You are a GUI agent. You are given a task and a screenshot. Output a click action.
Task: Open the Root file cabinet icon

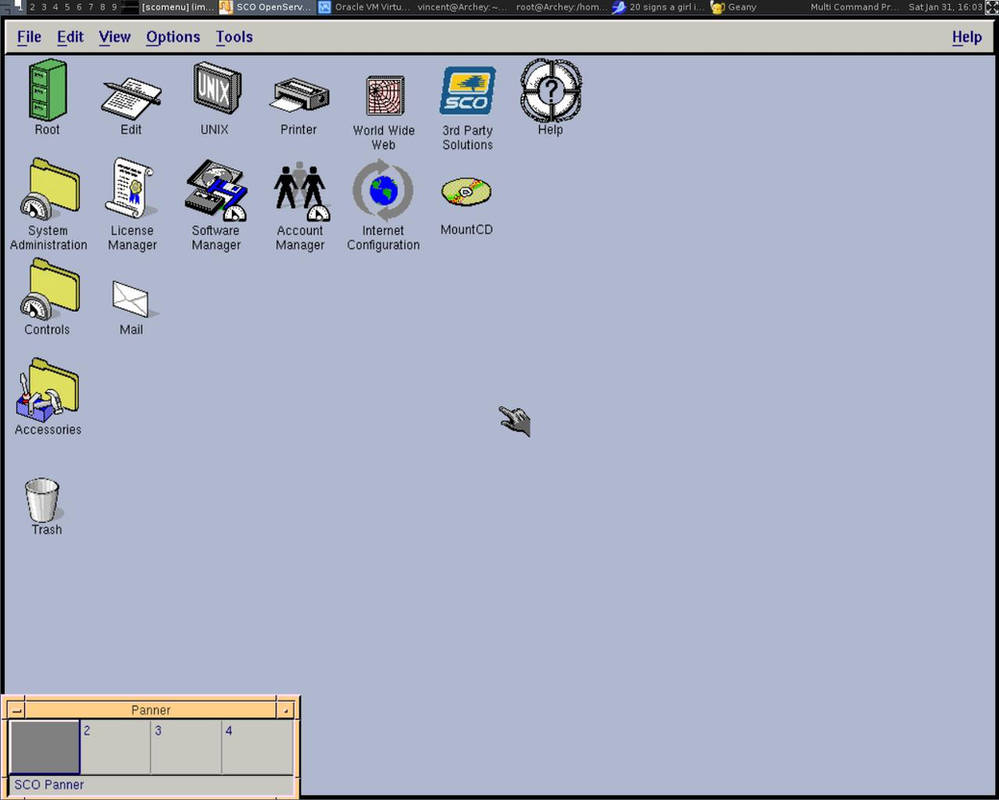(47, 89)
